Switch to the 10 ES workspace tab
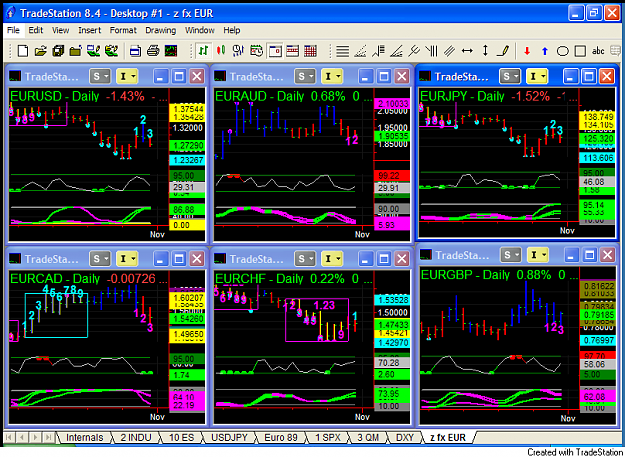 181,437
